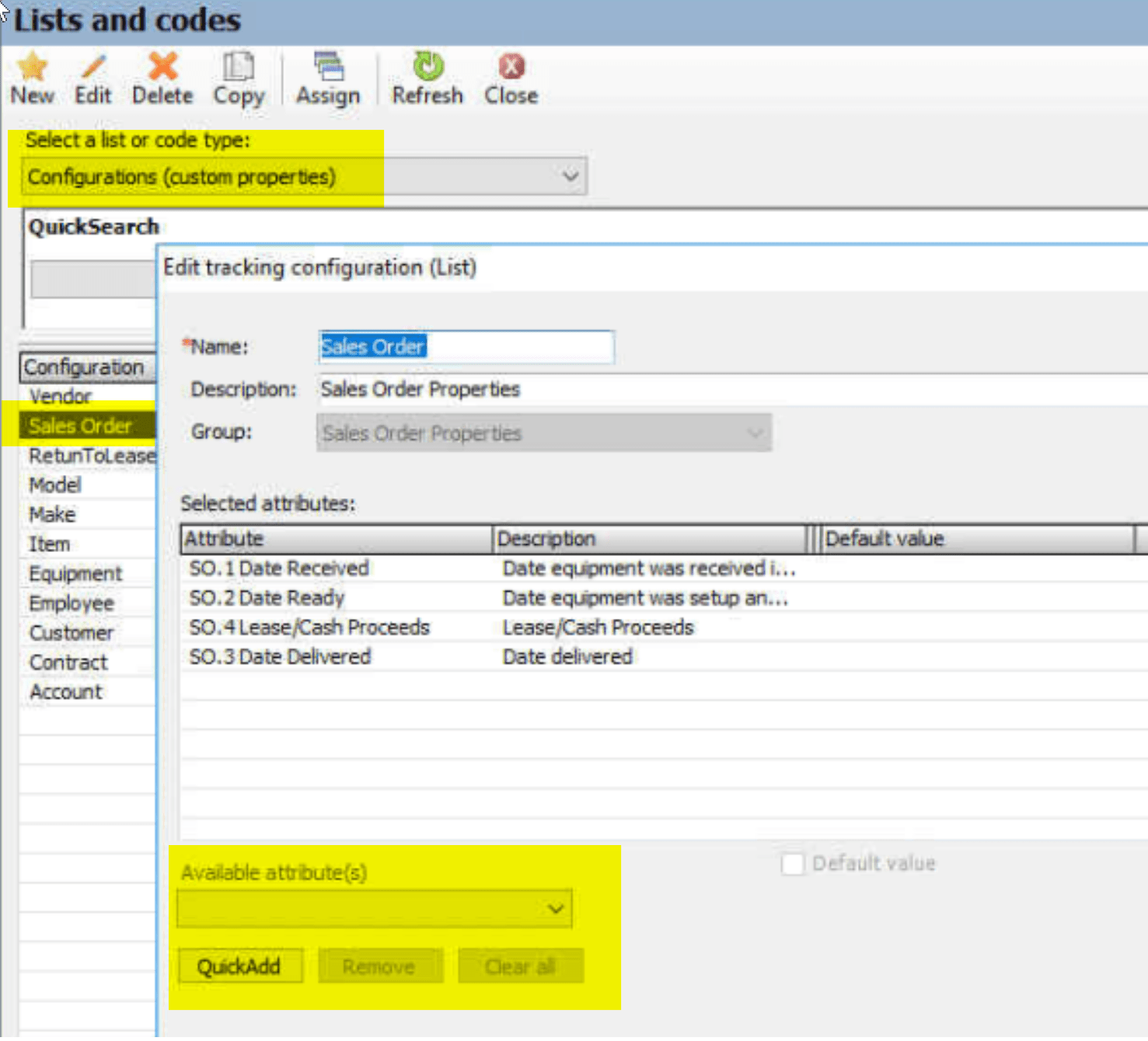Open the Available attributes dropdown
Screen dimensions: 1148x1041
tap(553, 908)
